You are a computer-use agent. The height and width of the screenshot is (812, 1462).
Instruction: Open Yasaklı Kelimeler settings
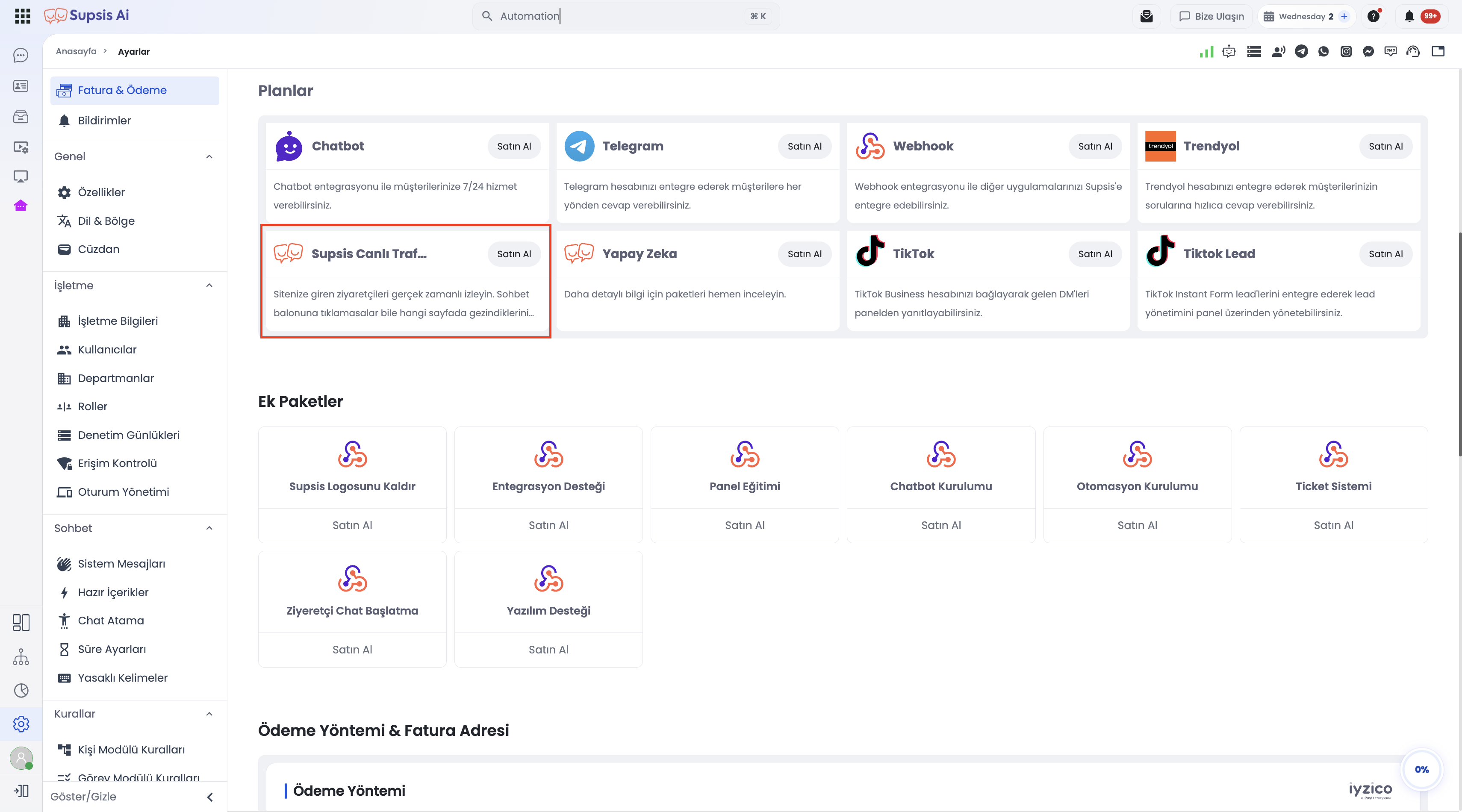(135, 677)
